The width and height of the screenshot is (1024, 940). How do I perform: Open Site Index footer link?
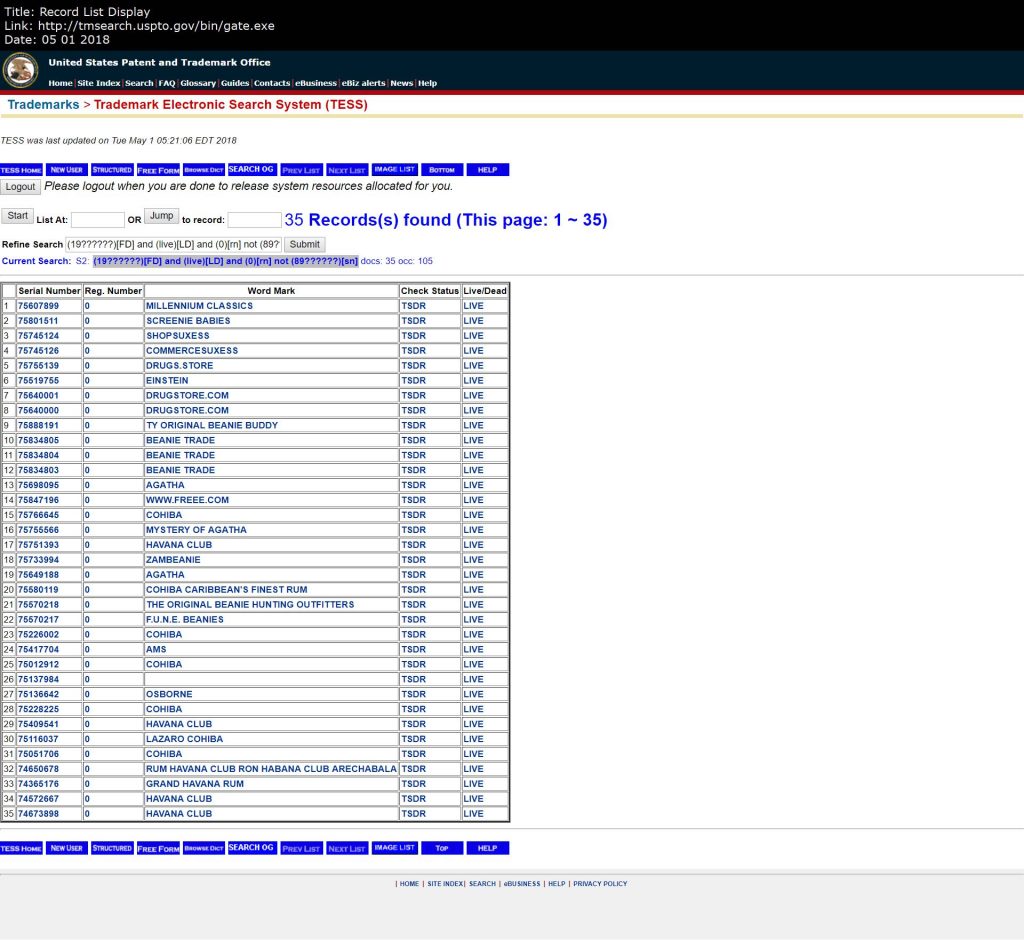click(445, 884)
